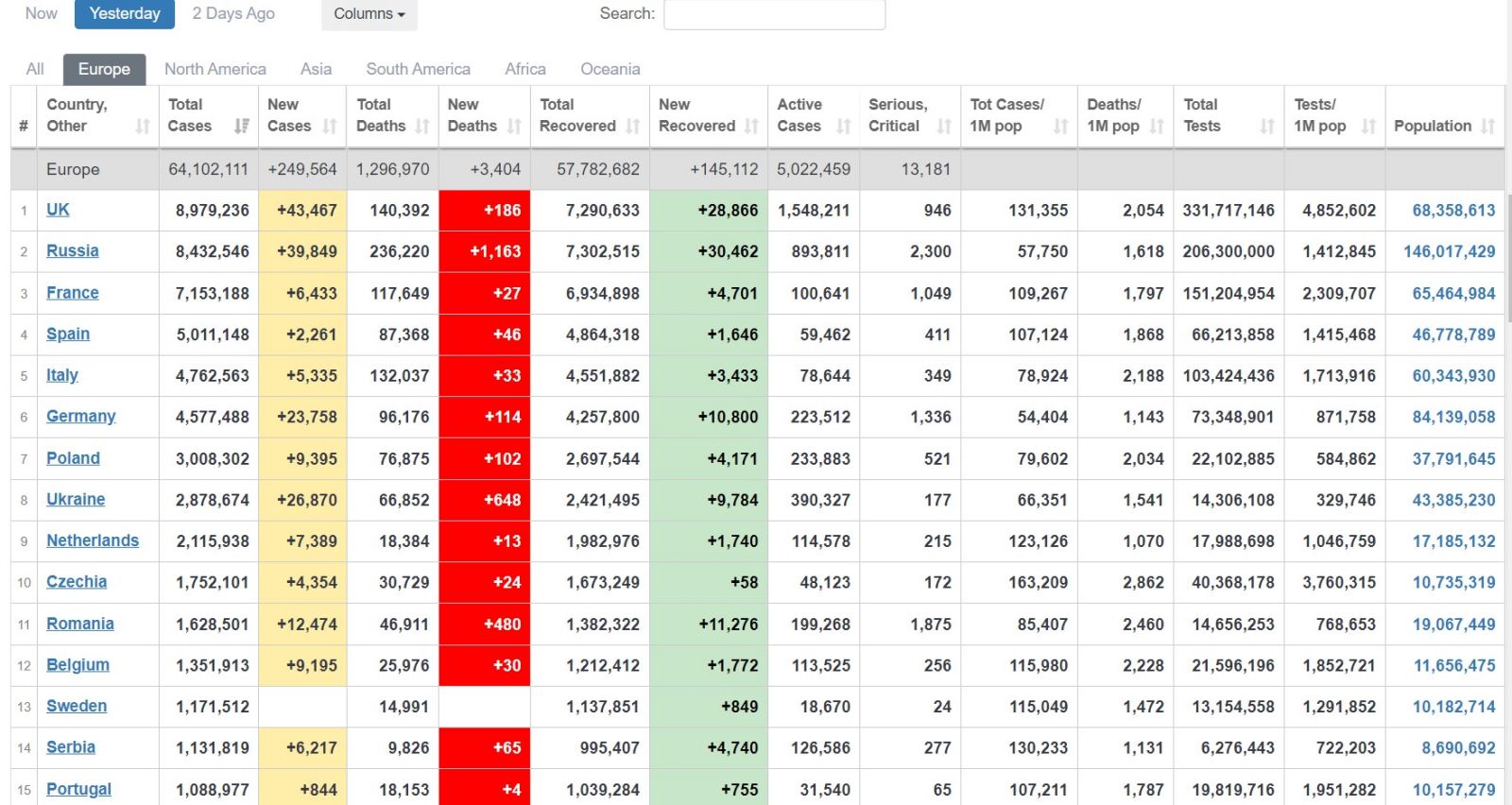Sort the Country, Other column
The image size is (1512, 805).
click(x=143, y=127)
